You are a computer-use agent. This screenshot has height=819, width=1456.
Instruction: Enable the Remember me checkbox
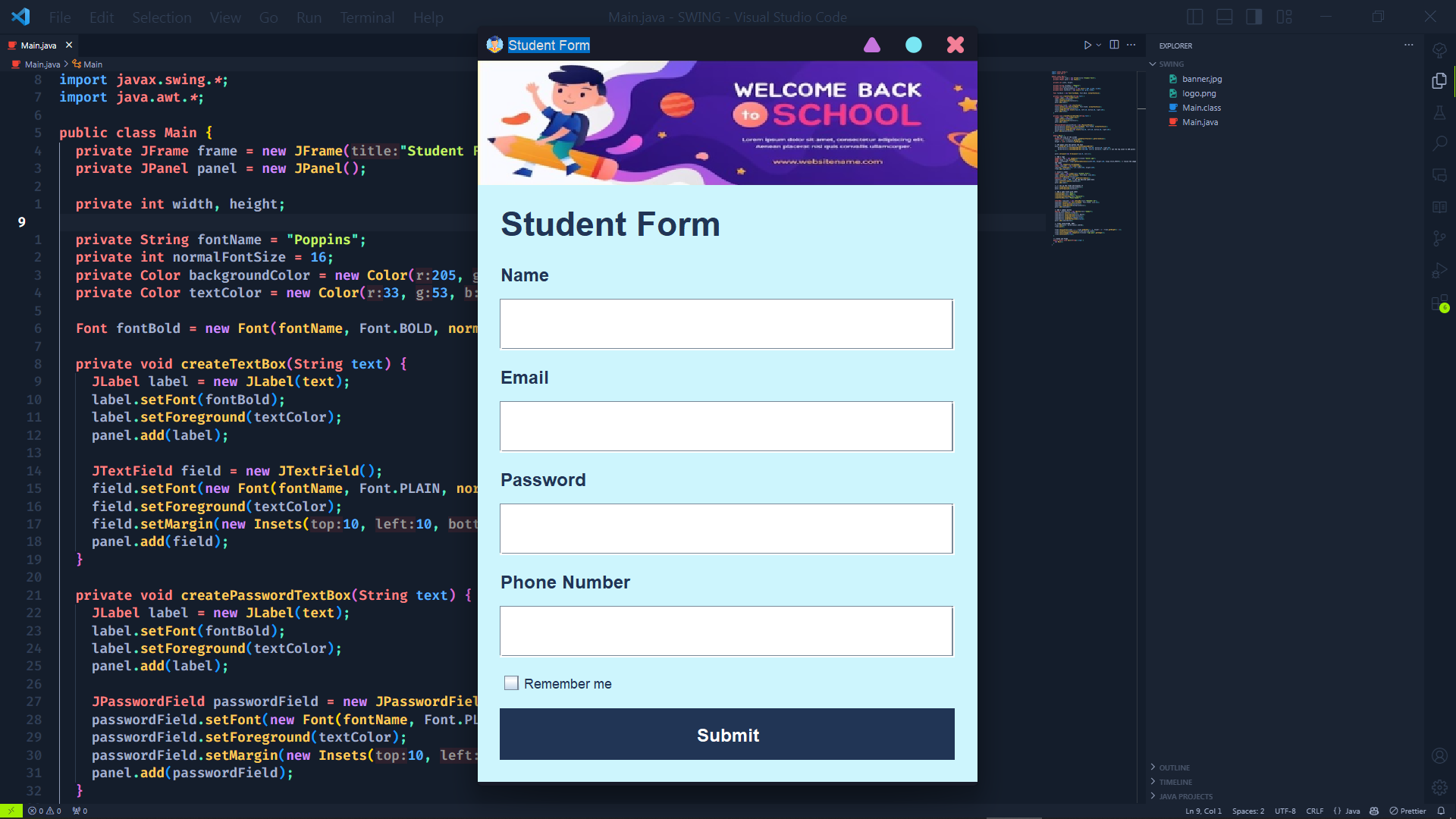pyautogui.click(x=511, y=682)
